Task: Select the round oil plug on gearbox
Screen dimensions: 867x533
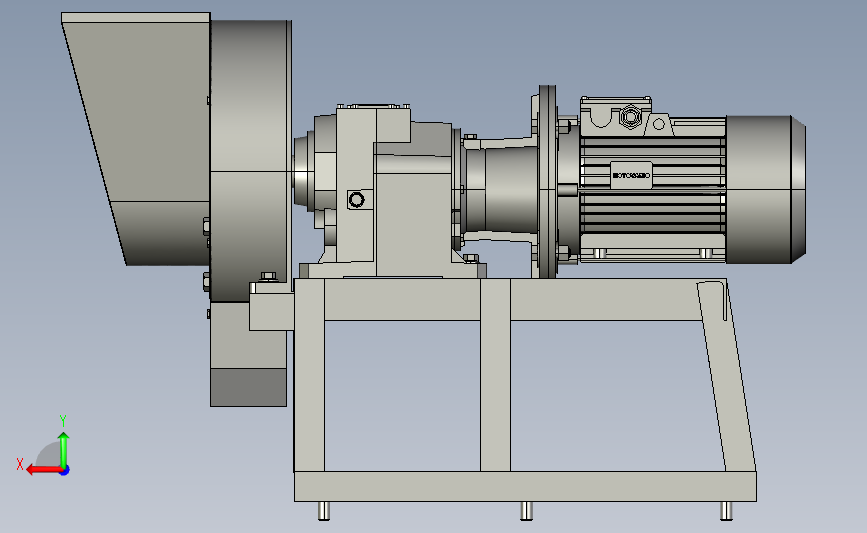Action: click(357, 200)
